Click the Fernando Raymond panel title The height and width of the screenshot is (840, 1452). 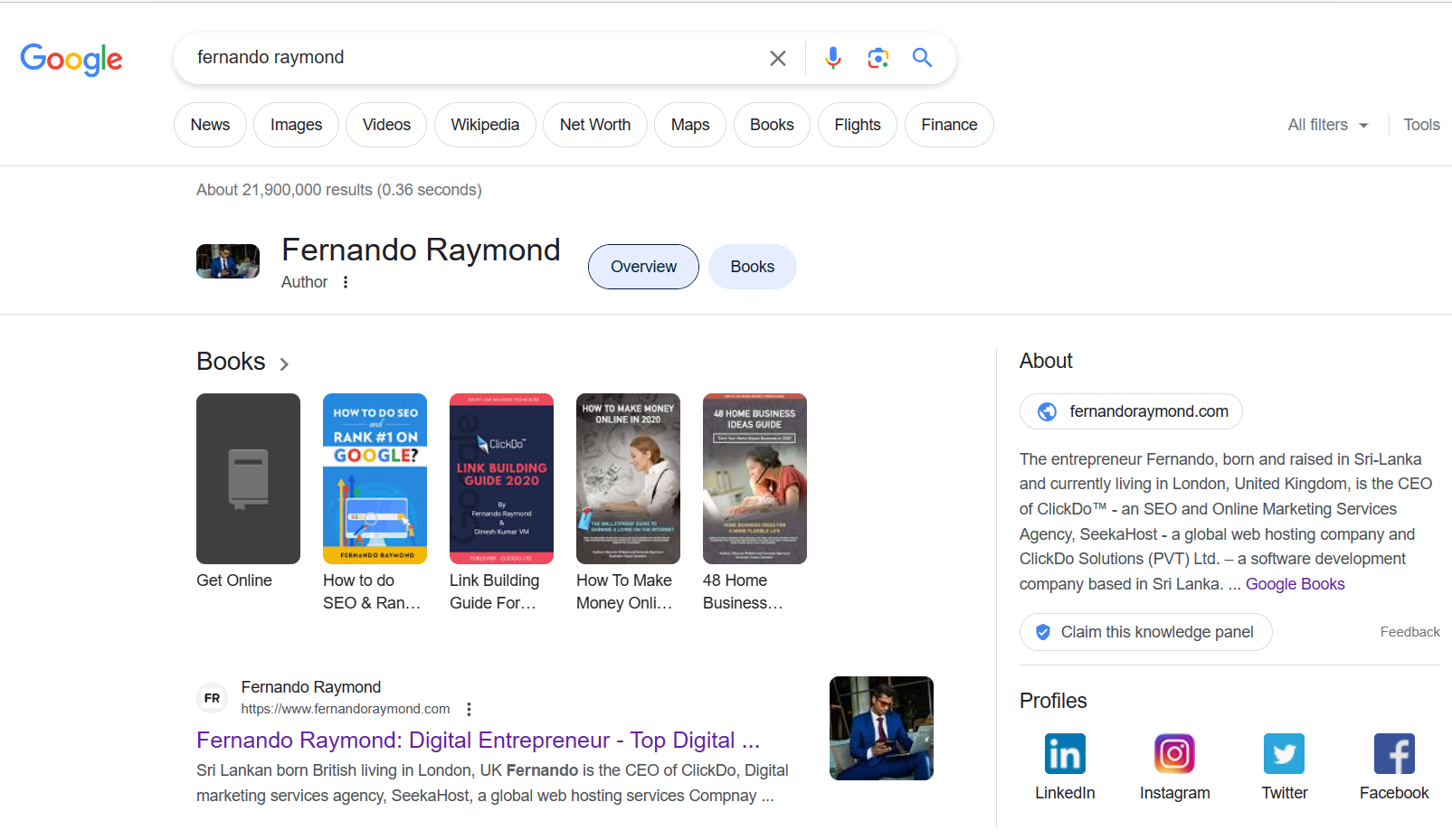coord(421,250)
